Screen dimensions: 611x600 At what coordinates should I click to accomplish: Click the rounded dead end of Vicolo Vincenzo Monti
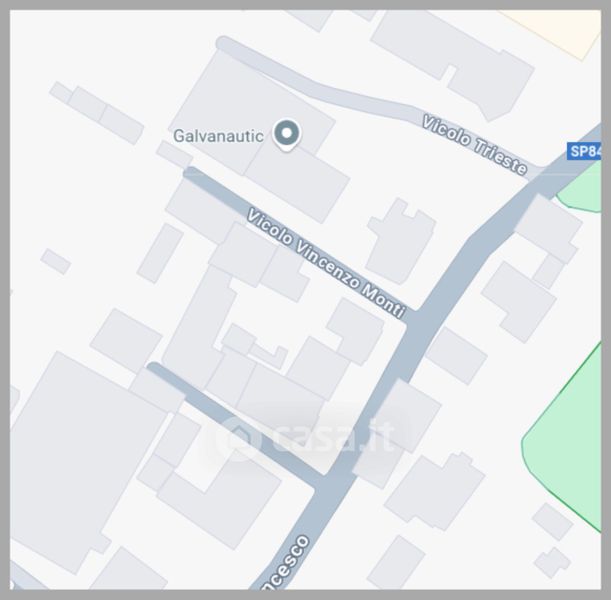click(192, 173)
